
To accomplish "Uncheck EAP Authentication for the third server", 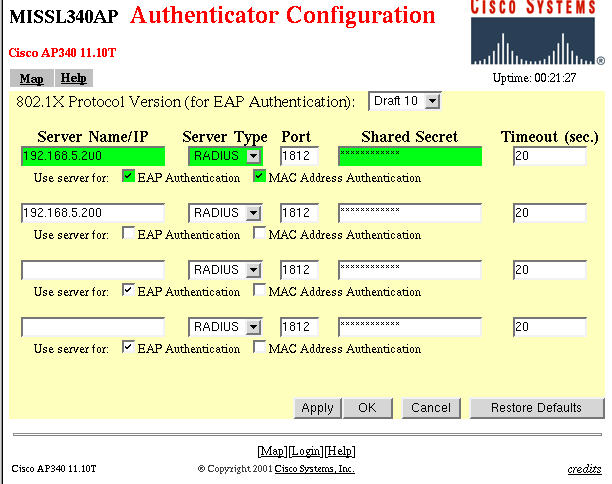I will [x=128, y=290].
